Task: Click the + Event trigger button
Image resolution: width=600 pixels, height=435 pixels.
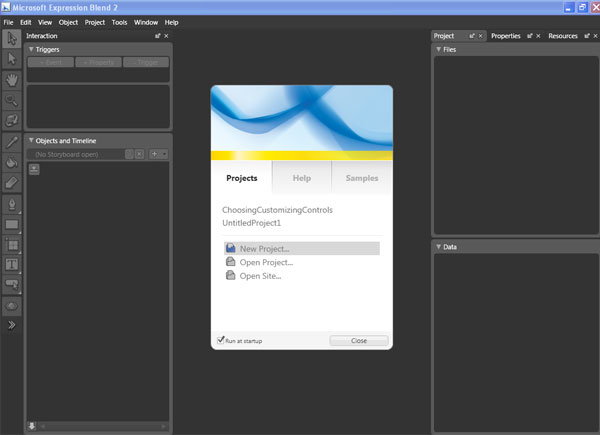Action: coord(51,62)
